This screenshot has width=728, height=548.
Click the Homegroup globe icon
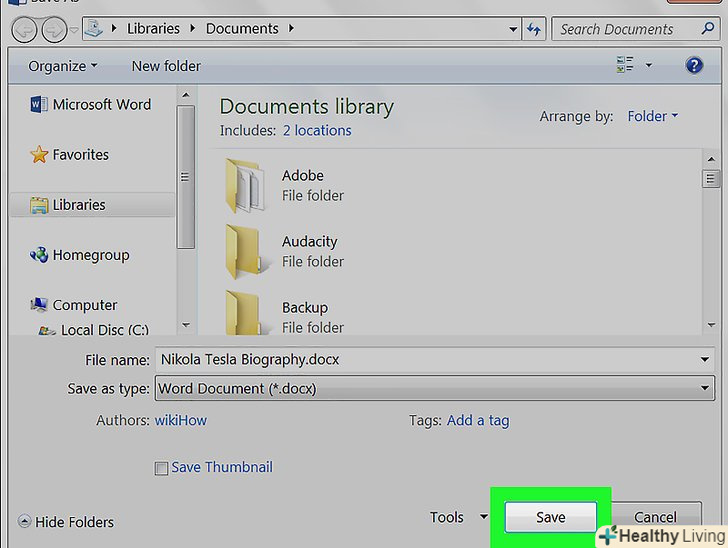point(39,254)
